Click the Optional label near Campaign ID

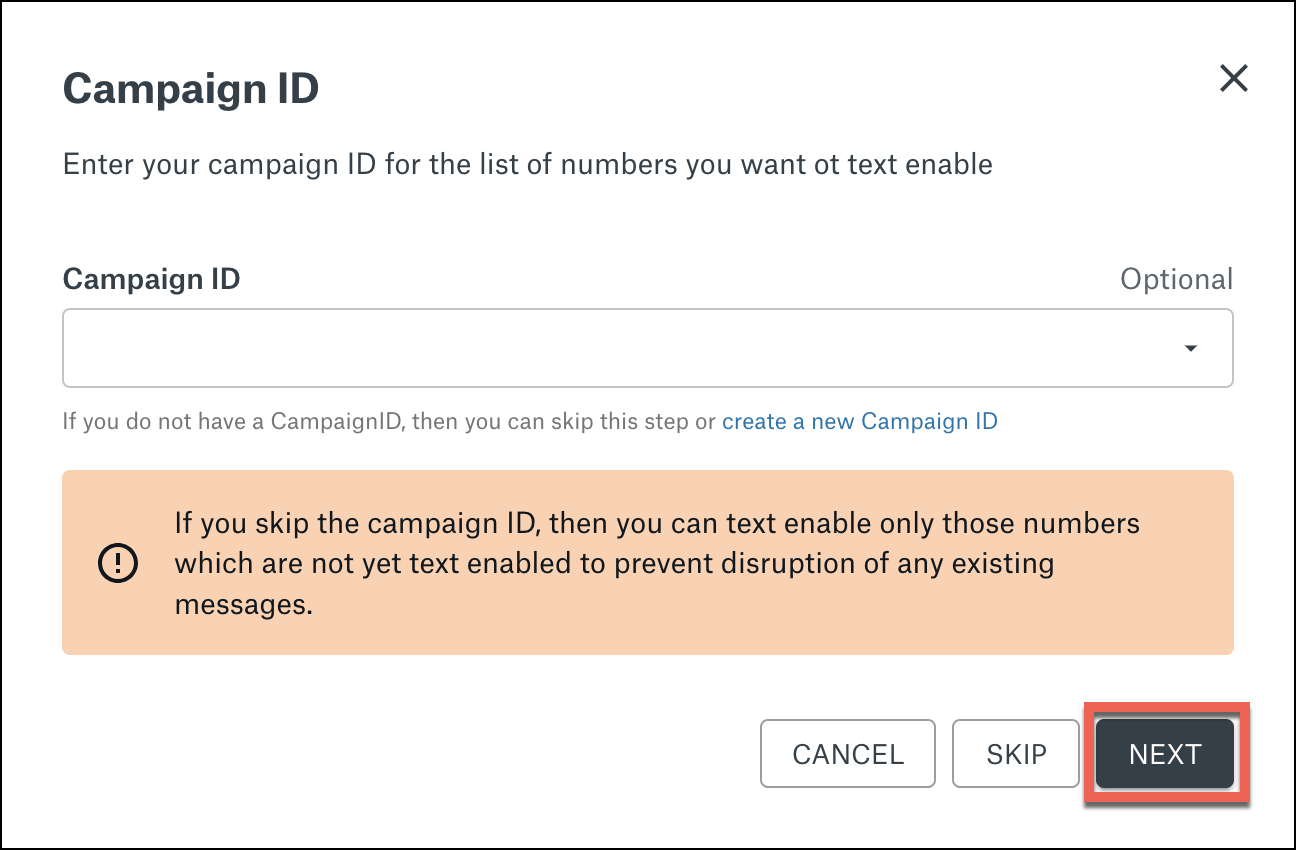click(1177, 280)
